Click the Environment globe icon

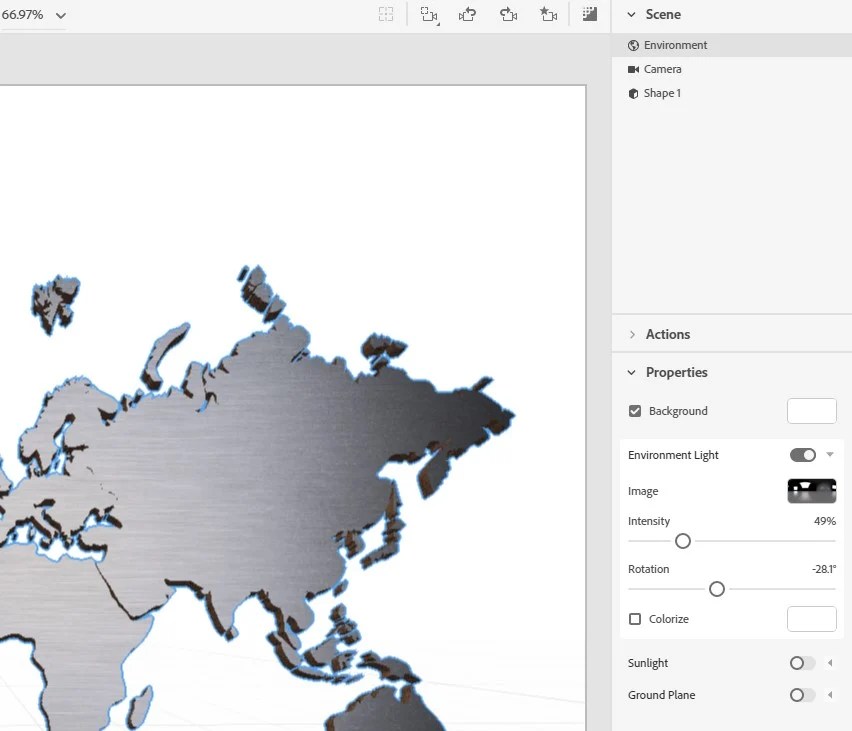633,45
